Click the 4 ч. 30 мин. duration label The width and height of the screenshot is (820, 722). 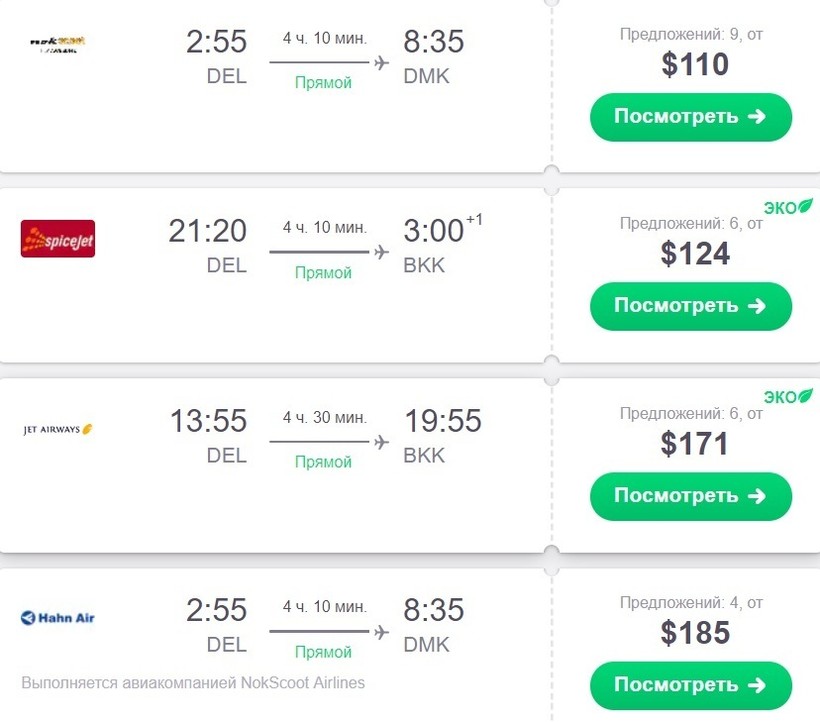(x=324, y=417)
